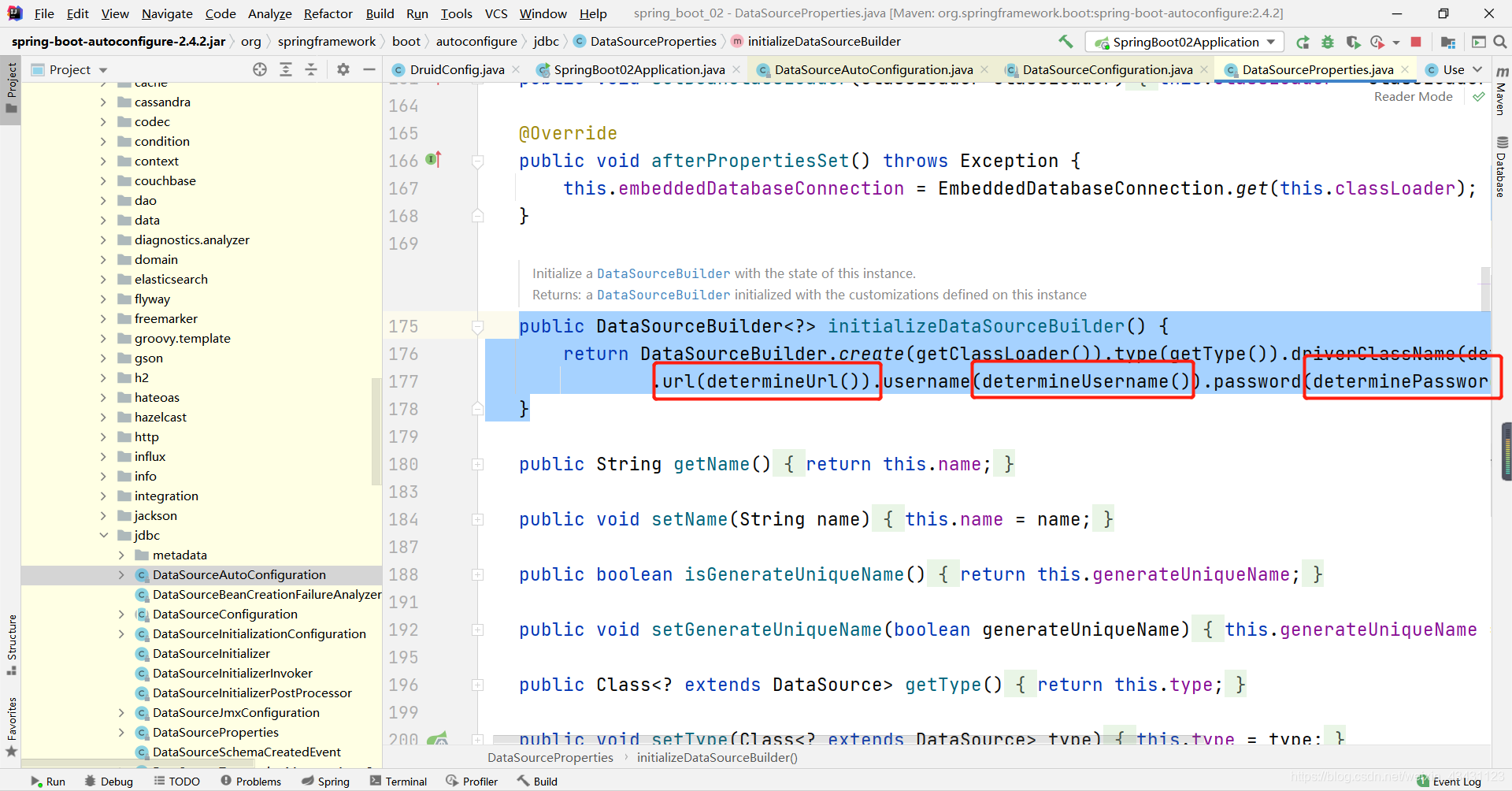Click the Project tree scrollbar thumb
Screen dimensions: 1512x791
click(x=376, y=432)
